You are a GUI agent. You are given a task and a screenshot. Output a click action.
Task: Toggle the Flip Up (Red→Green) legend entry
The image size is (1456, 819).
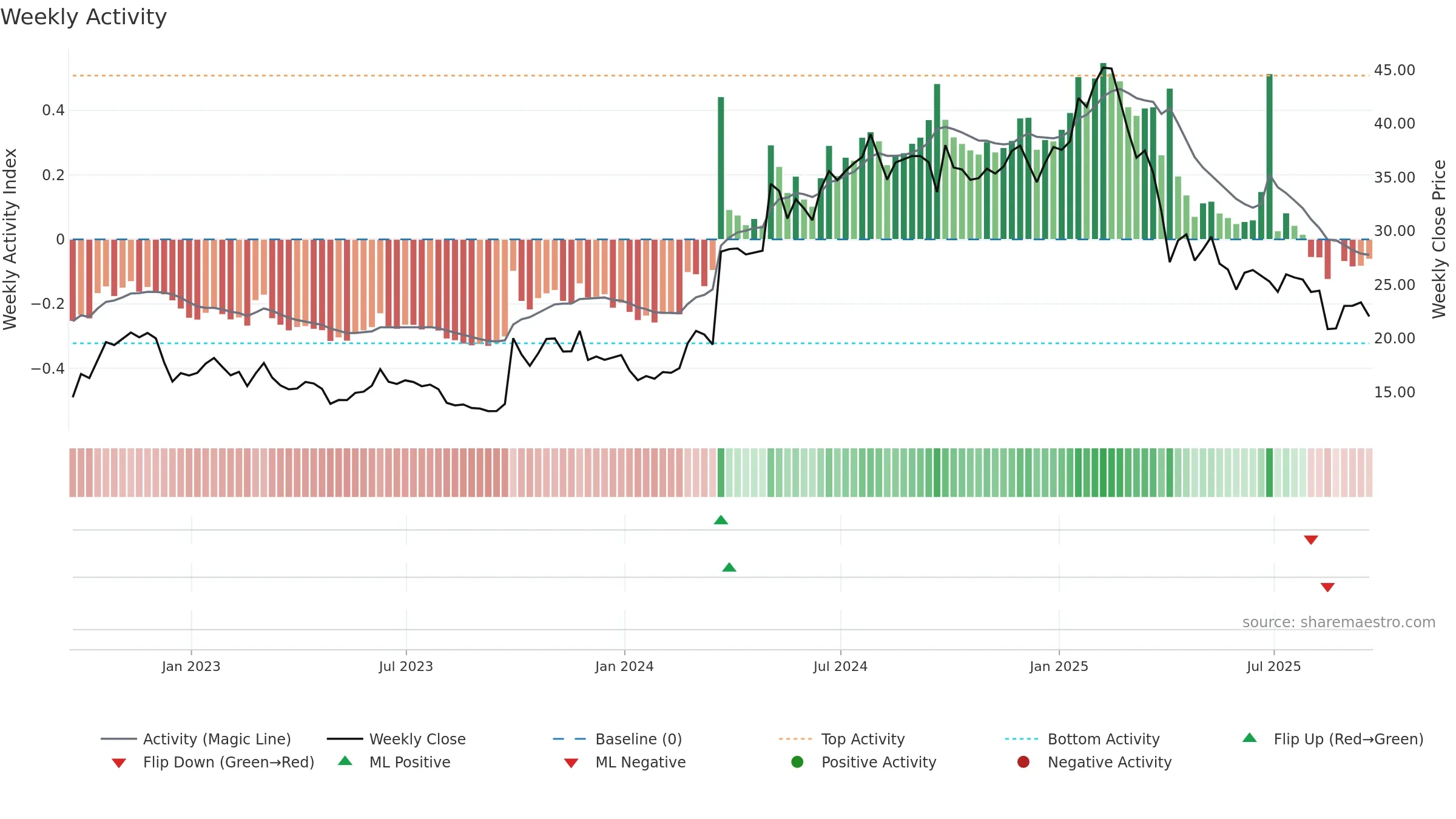click(x=1332, y=739)
